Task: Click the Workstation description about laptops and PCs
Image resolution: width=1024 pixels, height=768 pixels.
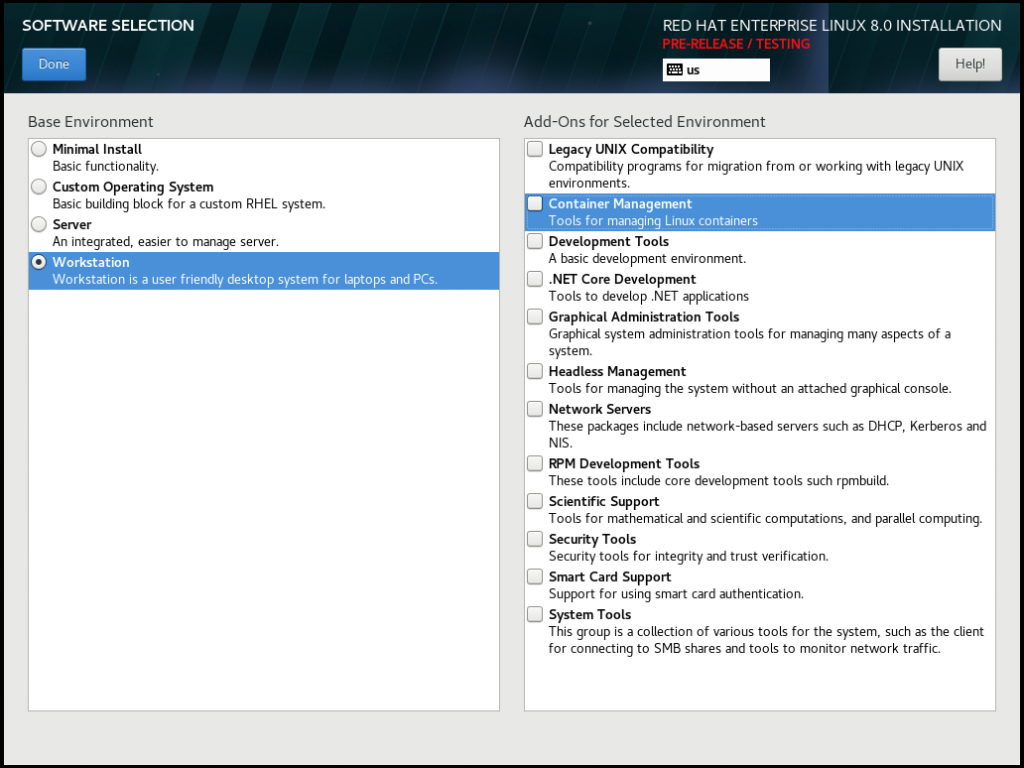Action: tap(245, 280)
